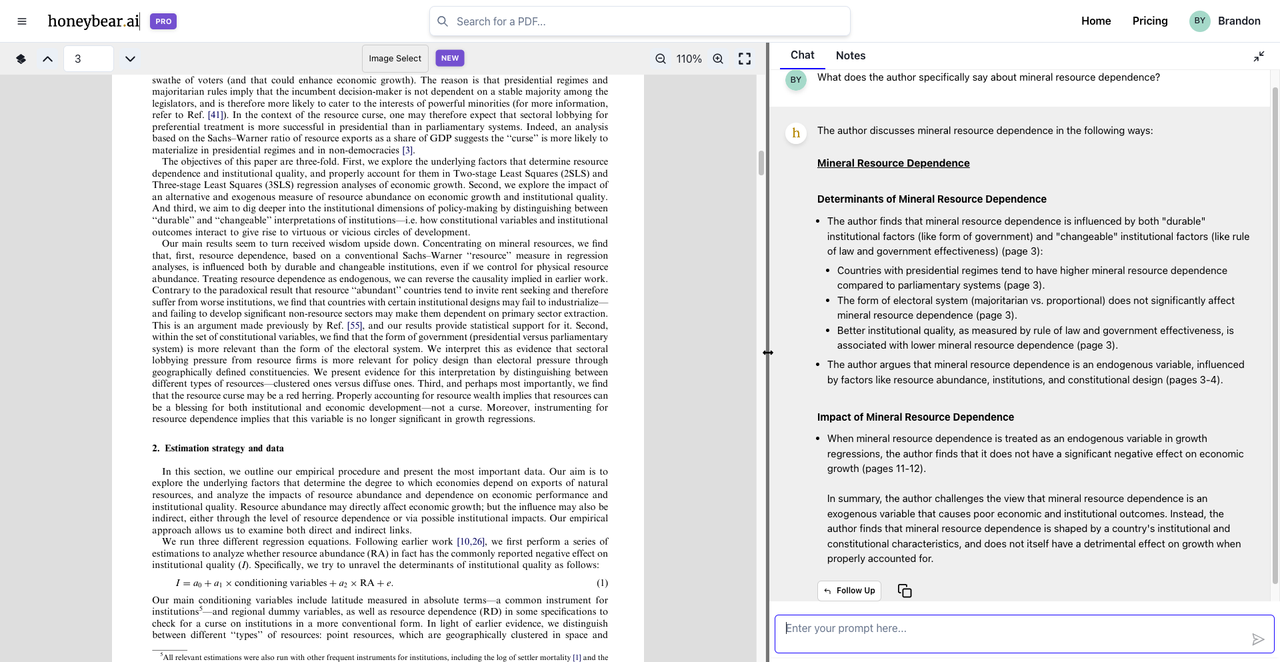
Task: Click Impact of Mineral Resource Dependence heading
Action: coord(915,417)
